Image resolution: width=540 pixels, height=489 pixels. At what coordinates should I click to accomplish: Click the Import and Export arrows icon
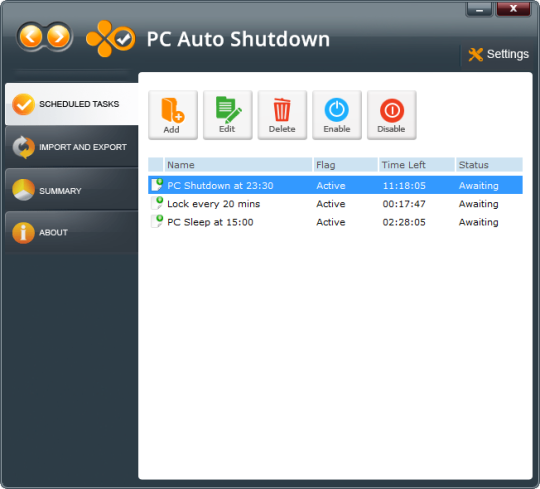(x=23, y=147)
